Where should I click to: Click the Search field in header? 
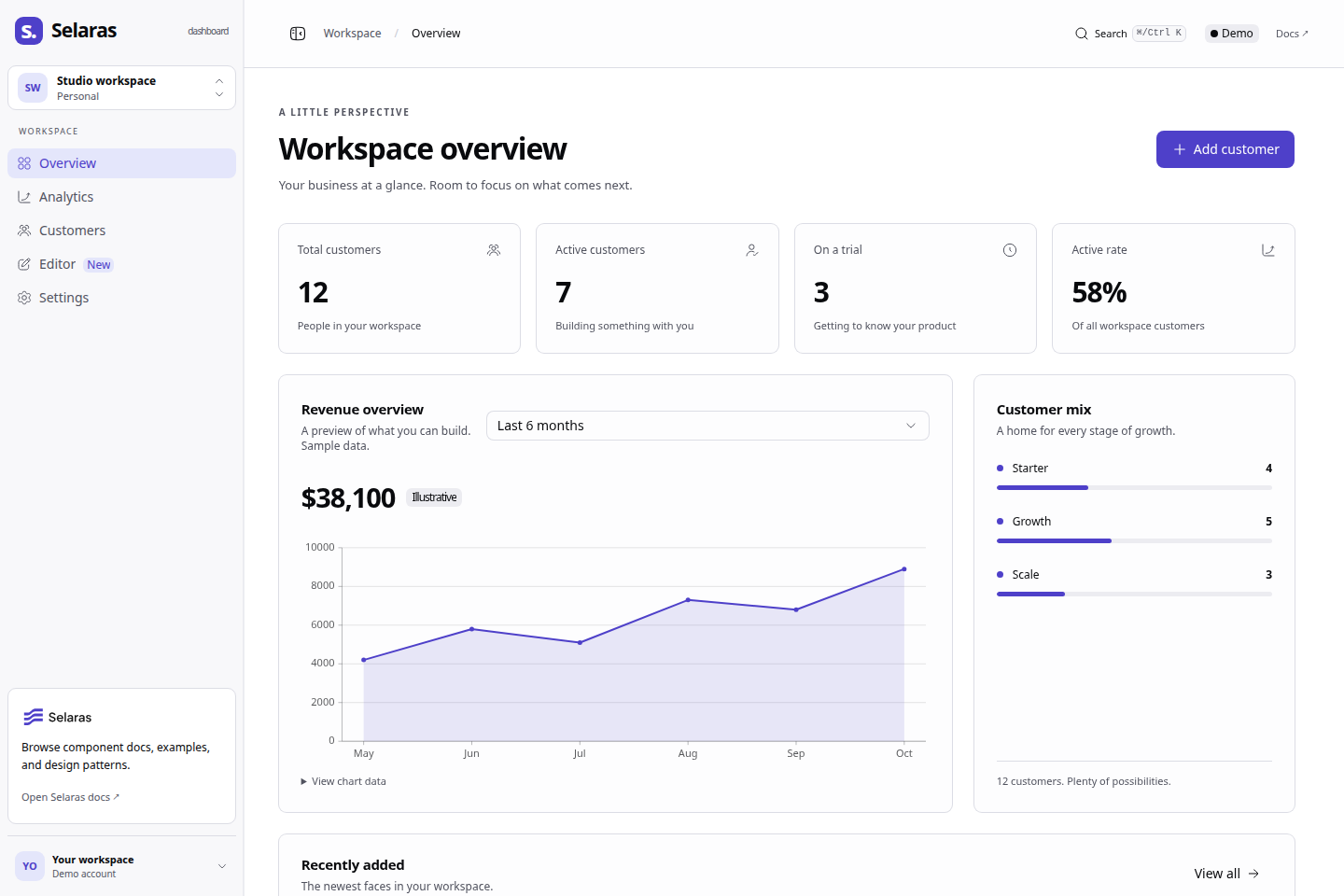(1130, 34)
